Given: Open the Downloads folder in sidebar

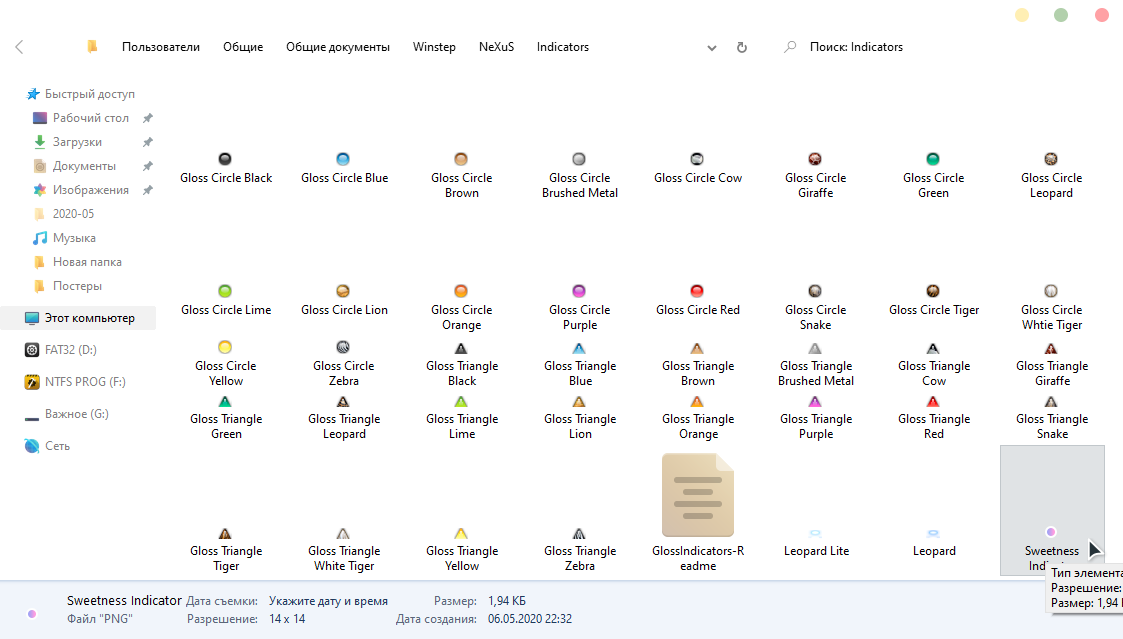Looking at the screenshot, I should tap(77, 142).
